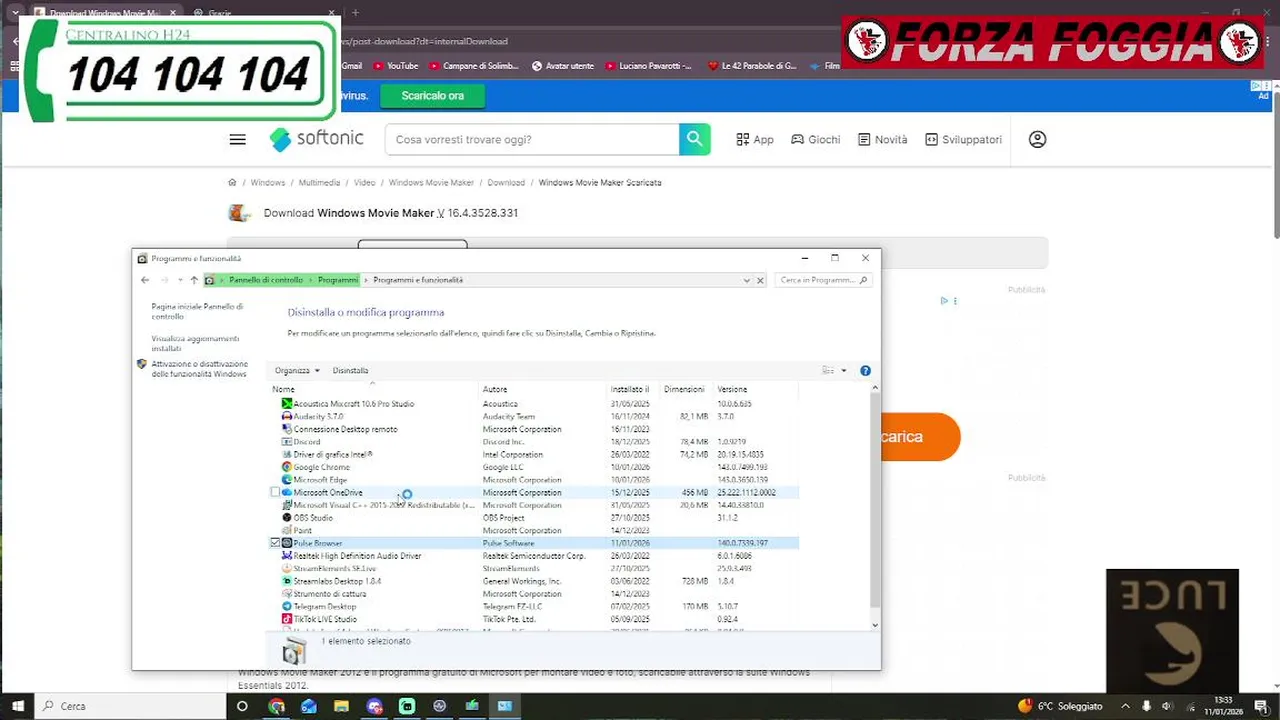The height and width of the screenshot is (720, 1280).
Task: Sort list by the Dimensioni column
Action: point(684,389)
